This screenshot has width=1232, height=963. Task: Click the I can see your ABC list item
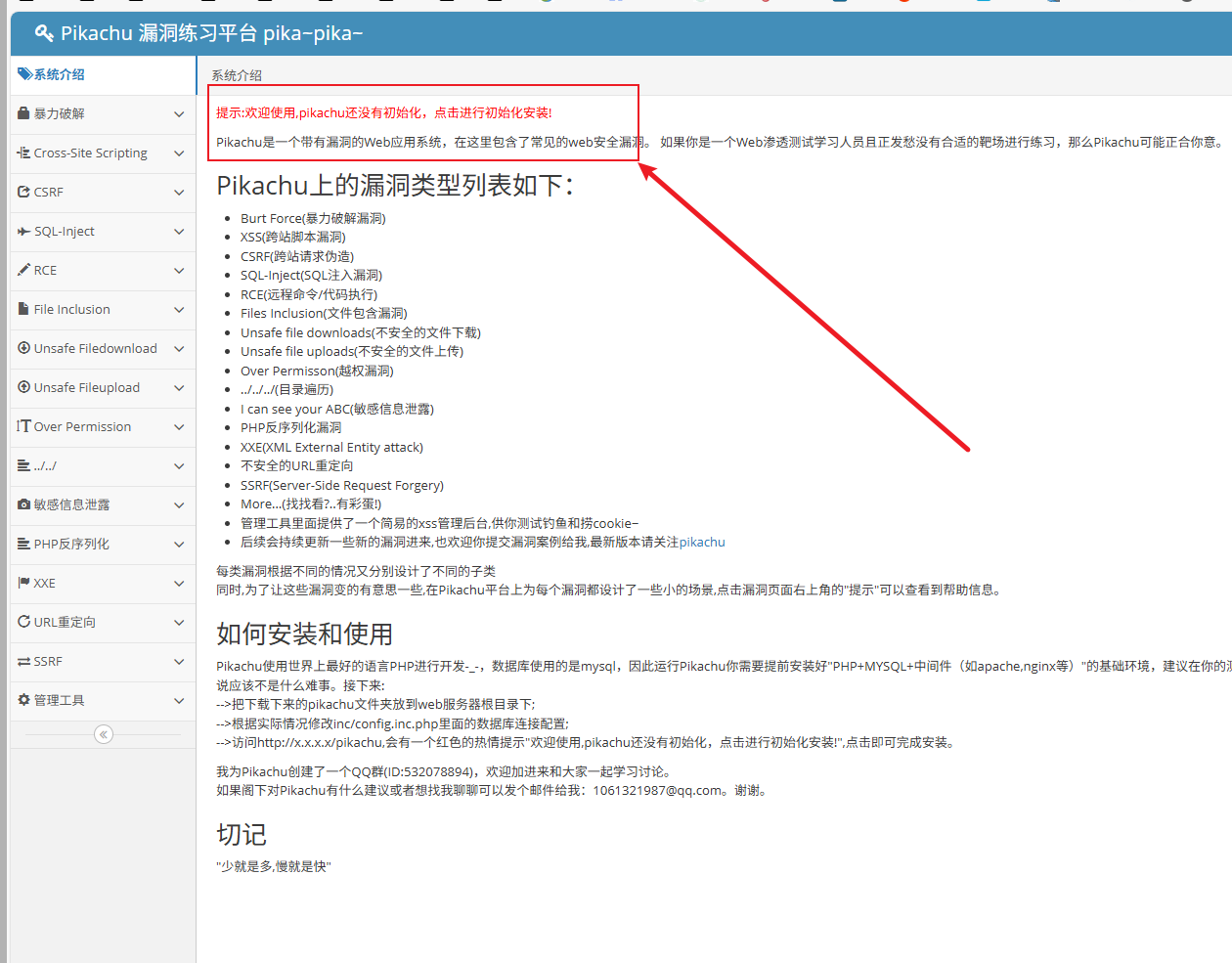coord(337,409)
